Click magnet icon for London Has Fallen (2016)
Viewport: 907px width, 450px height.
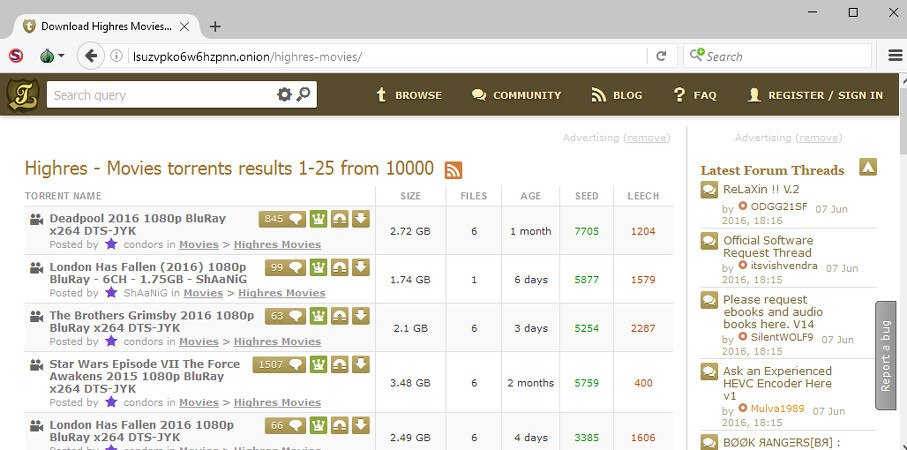[x=340, y=267]
